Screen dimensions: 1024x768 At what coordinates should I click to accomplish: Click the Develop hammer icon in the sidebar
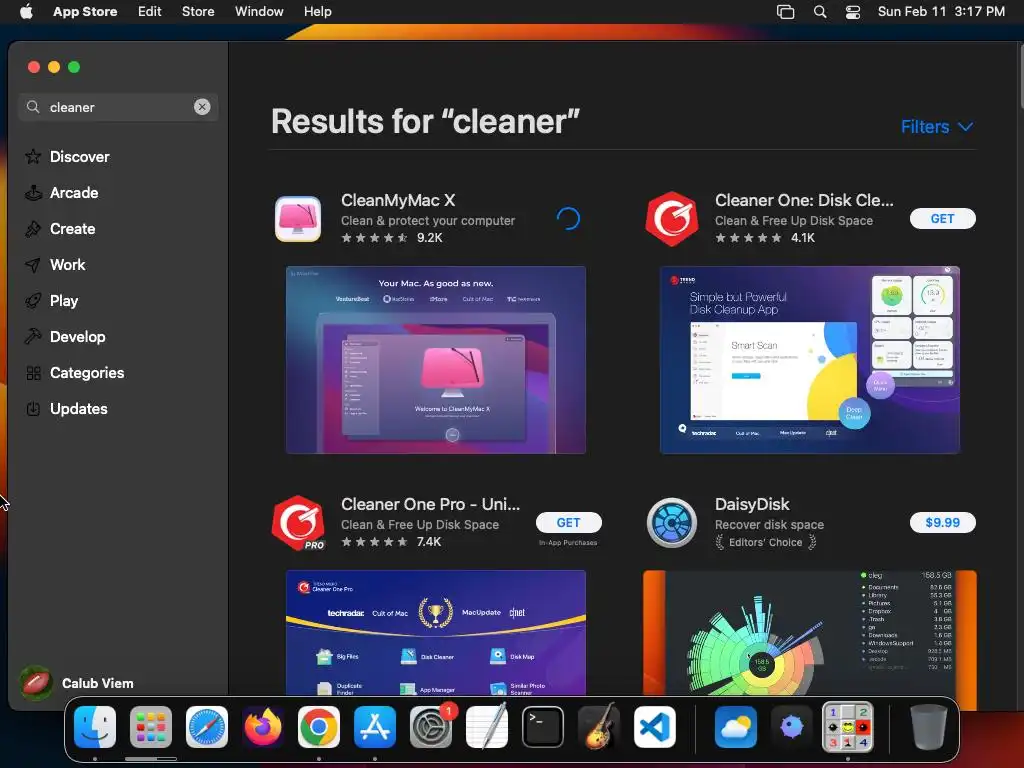(33, 336)
